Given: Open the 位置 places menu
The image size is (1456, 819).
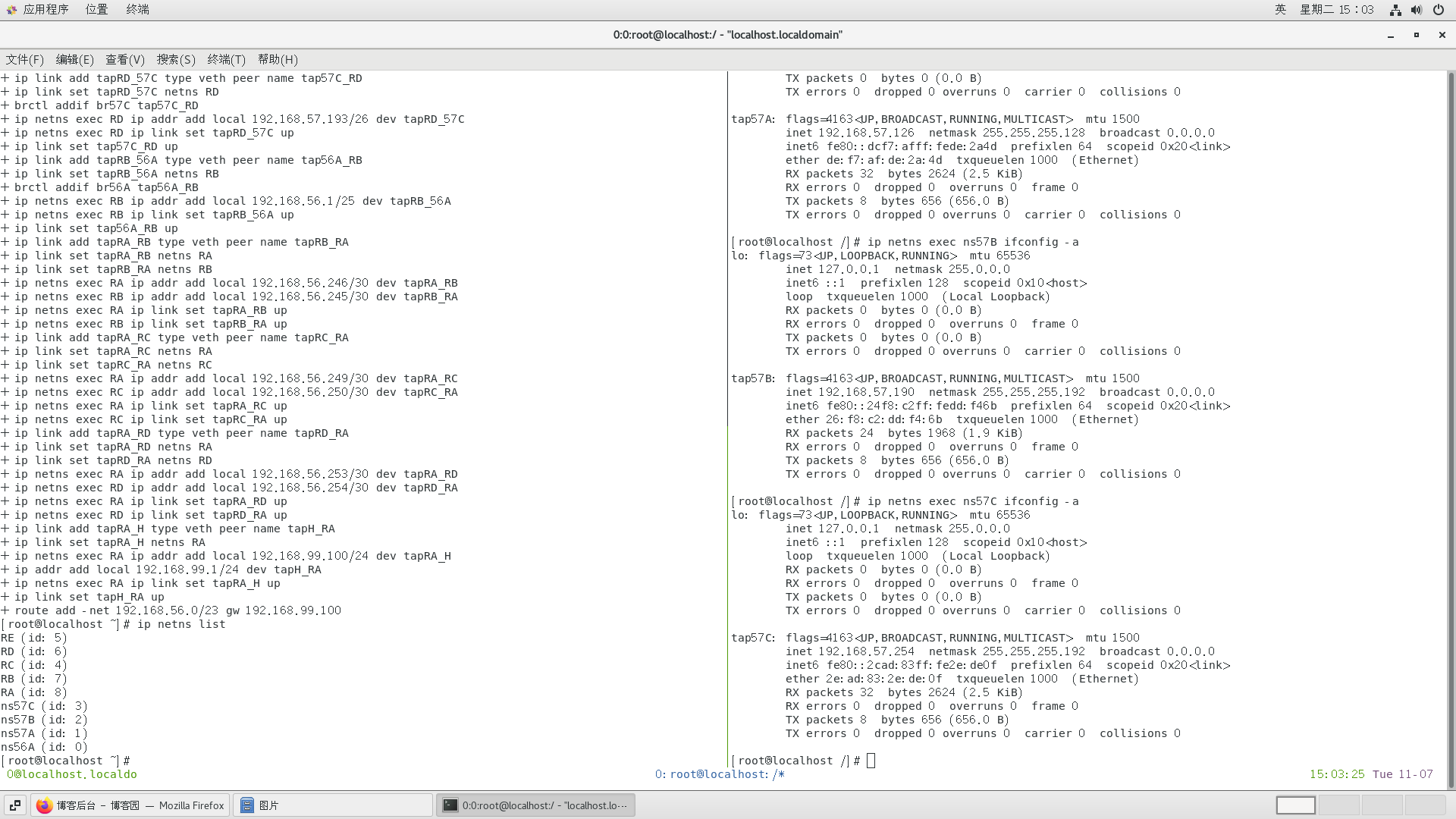Looking at the screenshot, I should tap(96, 10).
